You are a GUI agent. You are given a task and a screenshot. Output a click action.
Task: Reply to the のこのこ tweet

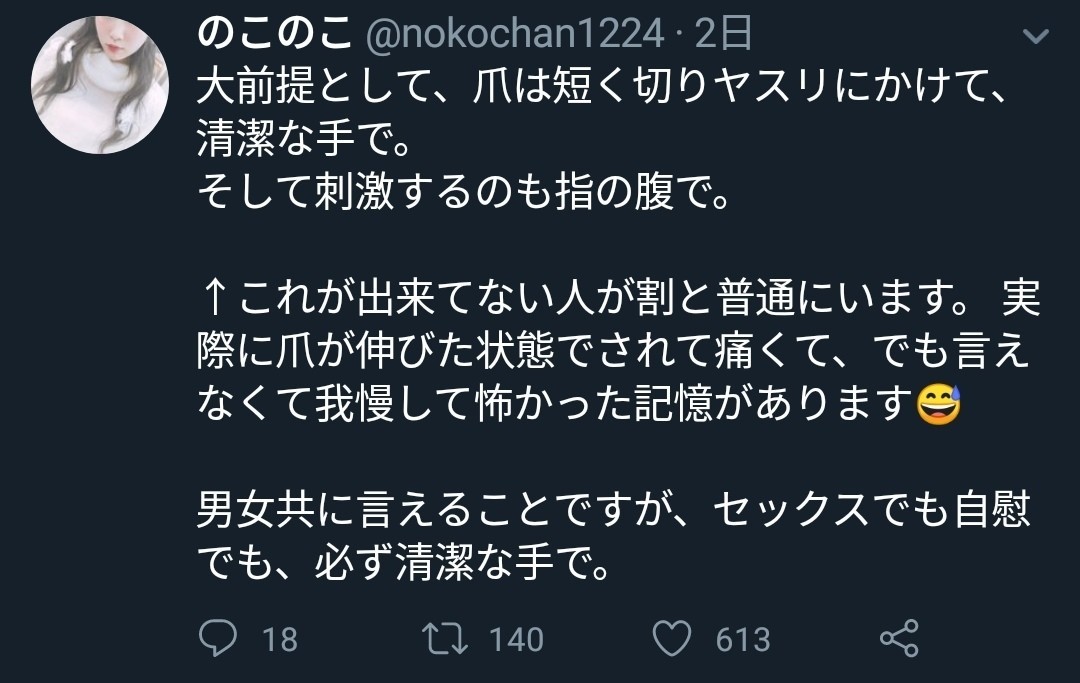click(217, 638)
